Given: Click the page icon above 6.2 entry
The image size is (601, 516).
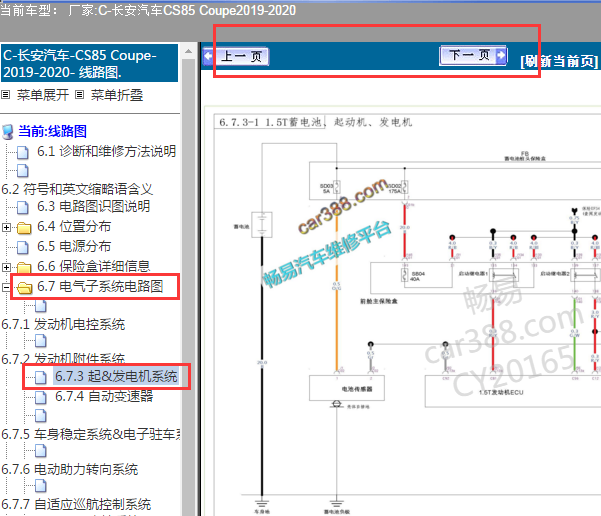Looking at the screenshot, I should click(23, 171).
